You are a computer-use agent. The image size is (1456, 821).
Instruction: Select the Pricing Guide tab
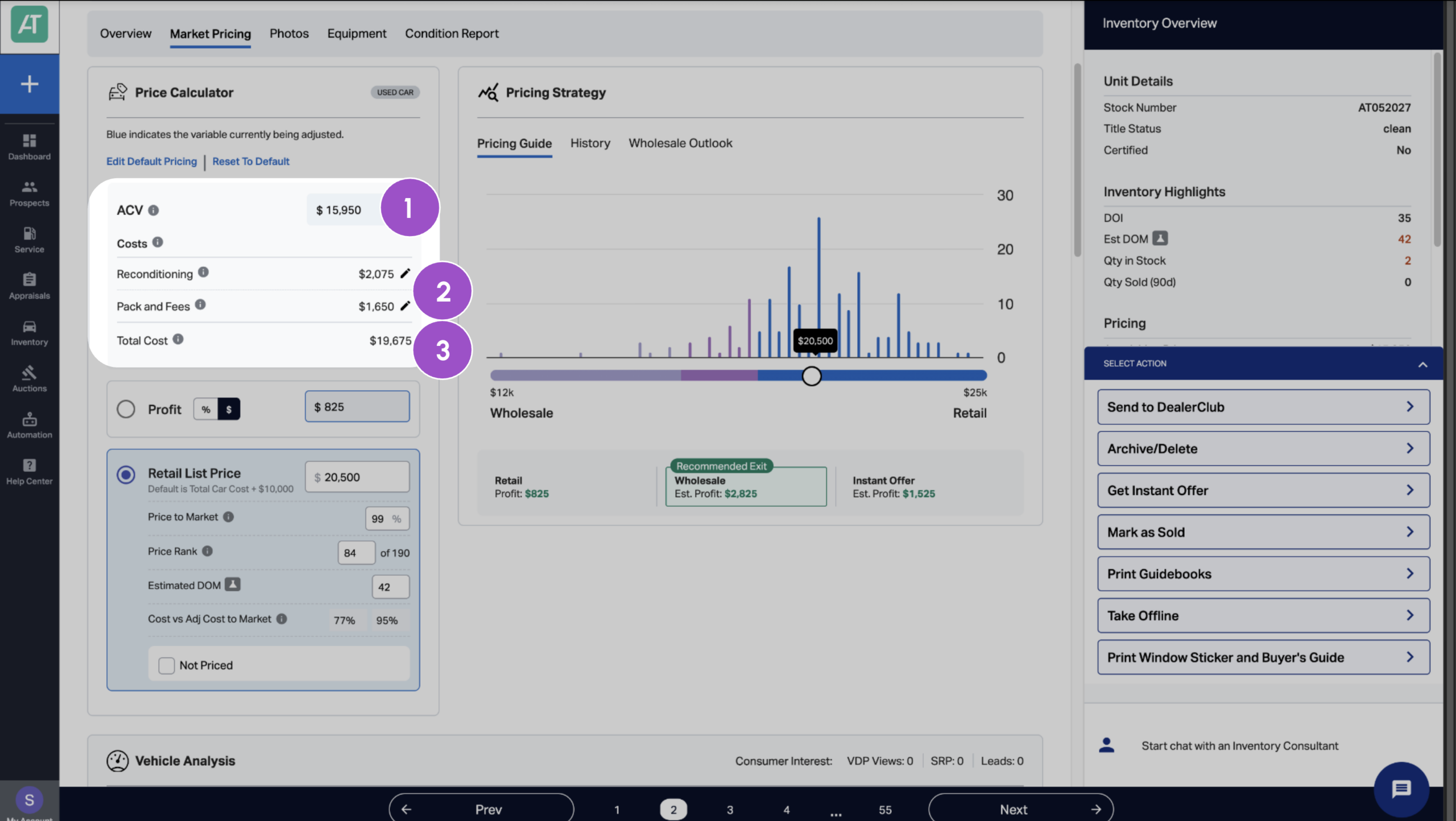[514, 143]
